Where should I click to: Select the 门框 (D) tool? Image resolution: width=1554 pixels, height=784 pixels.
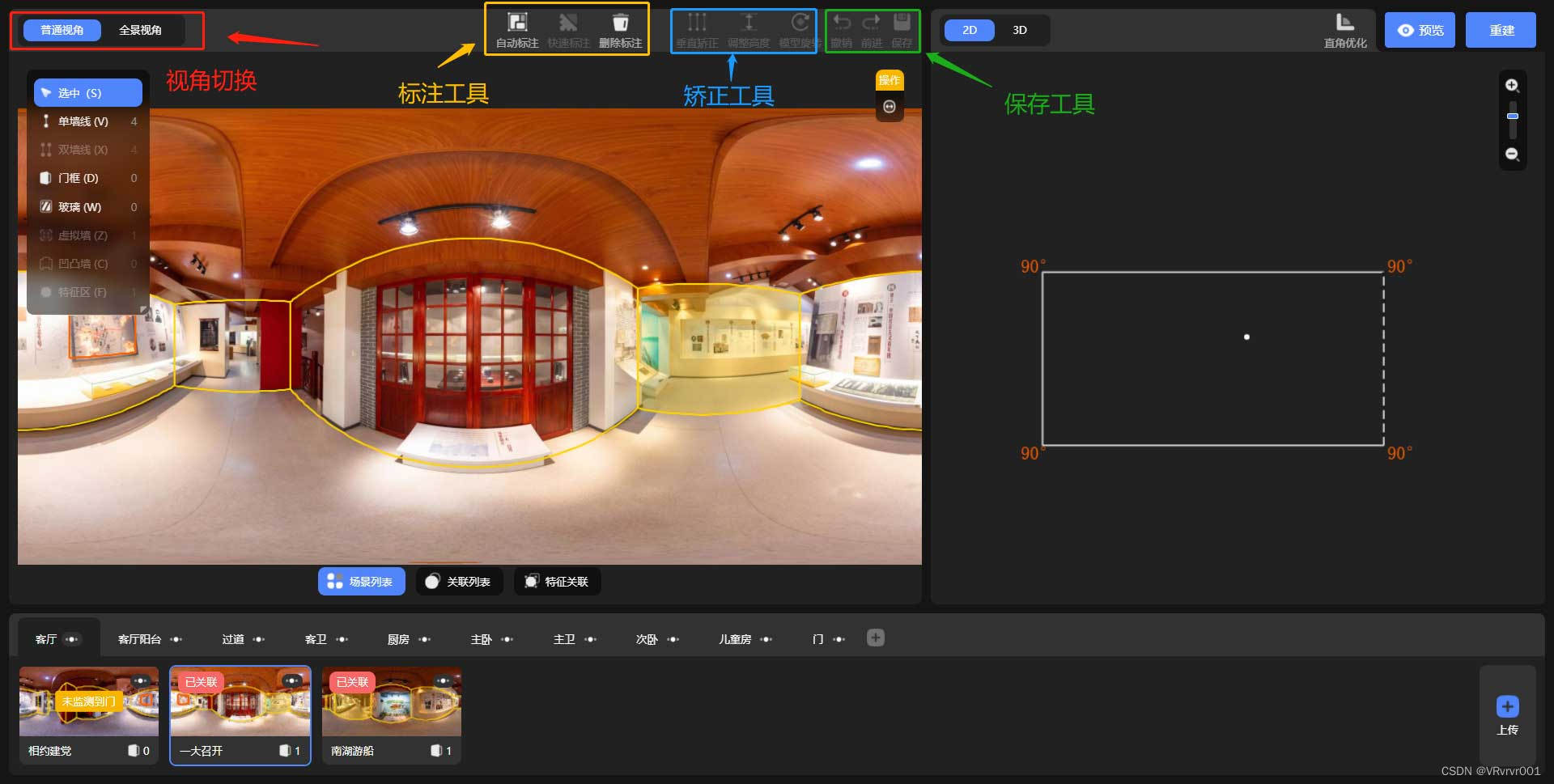click(x=87, y=178)
